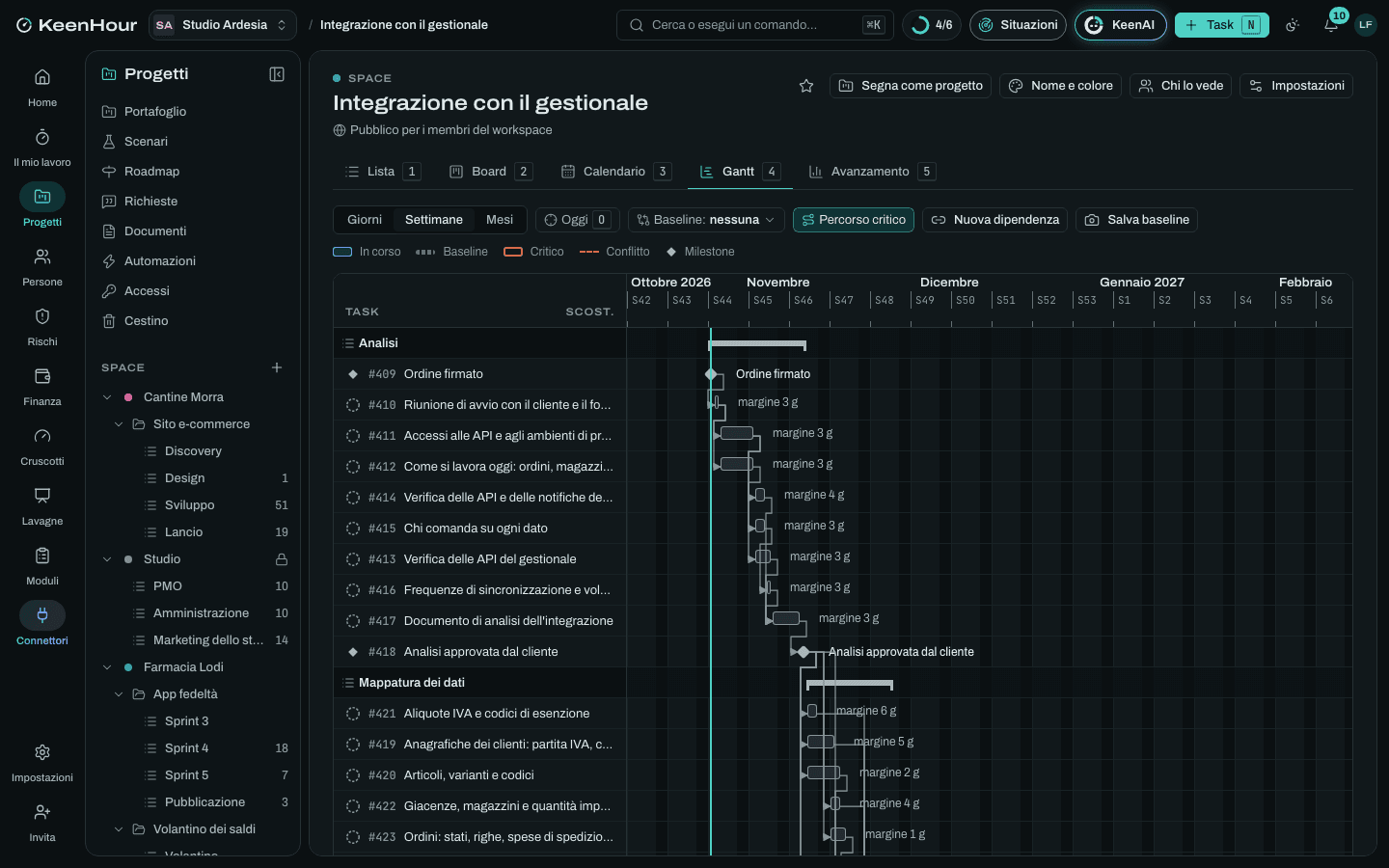Open Cruscotti dashboards
The width and height of the screenshot is (1389, 868).
[x=42, y=447]
